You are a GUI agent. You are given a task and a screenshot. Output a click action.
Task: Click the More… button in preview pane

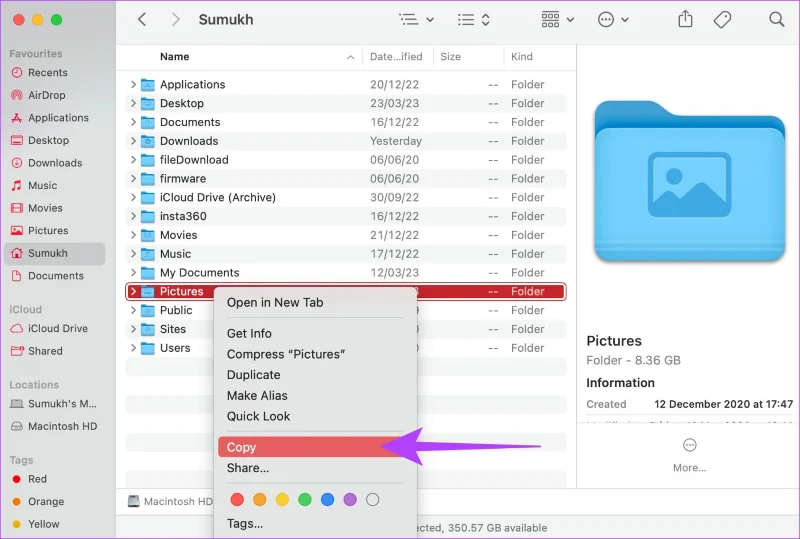tap(689, 455)
